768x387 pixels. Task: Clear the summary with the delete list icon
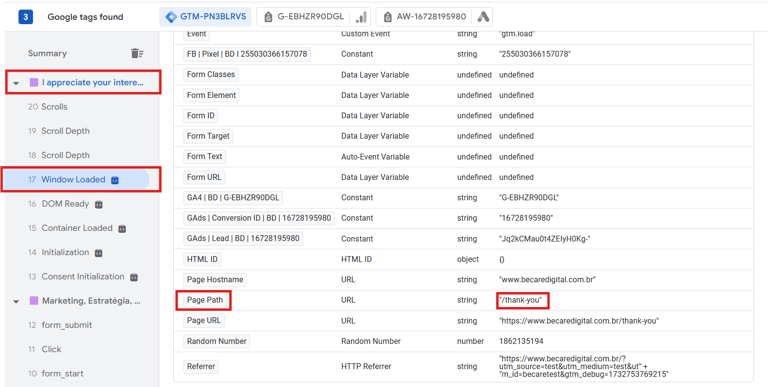(137, 53)
